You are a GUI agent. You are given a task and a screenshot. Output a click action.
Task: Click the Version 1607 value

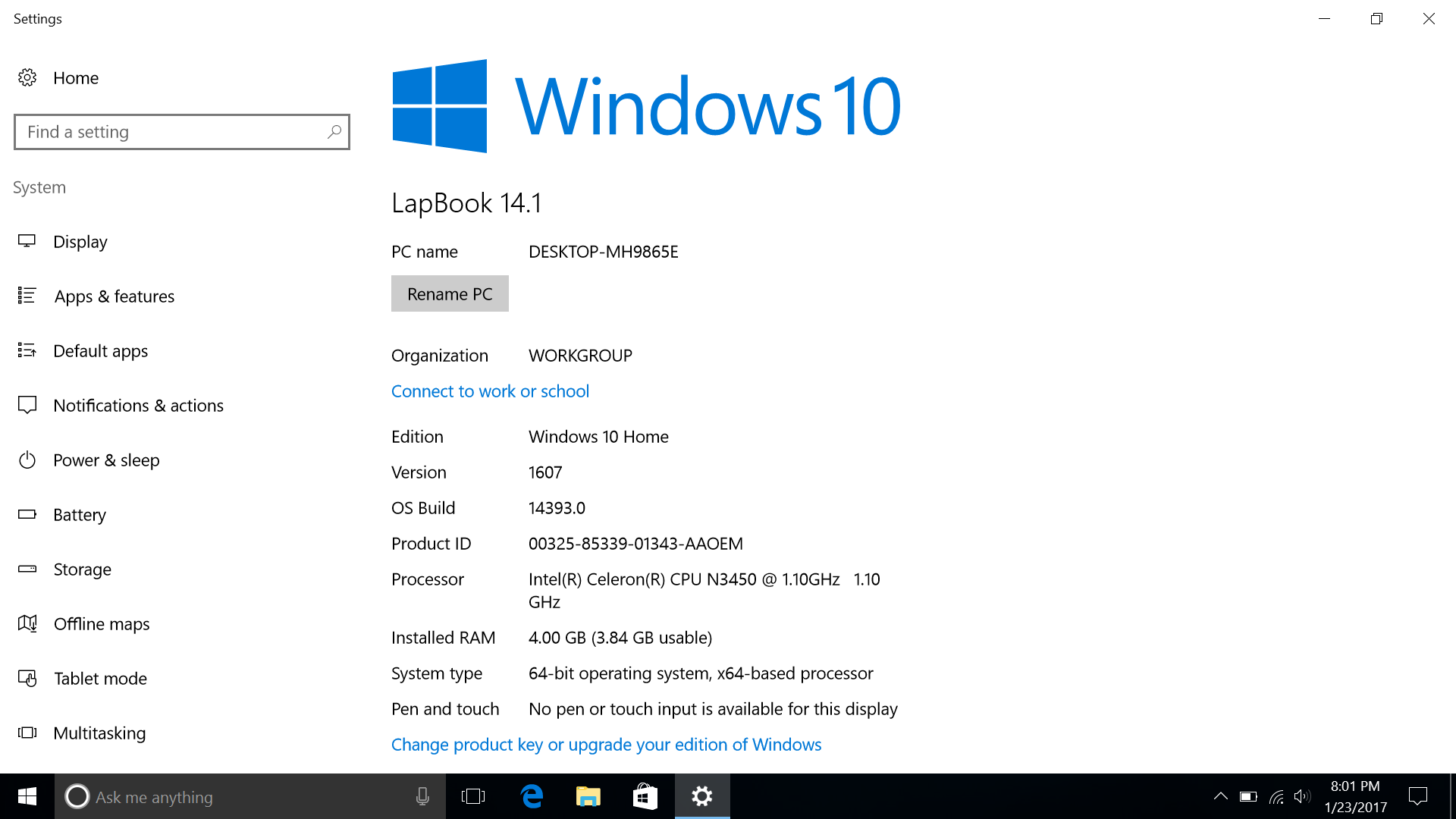545,472
